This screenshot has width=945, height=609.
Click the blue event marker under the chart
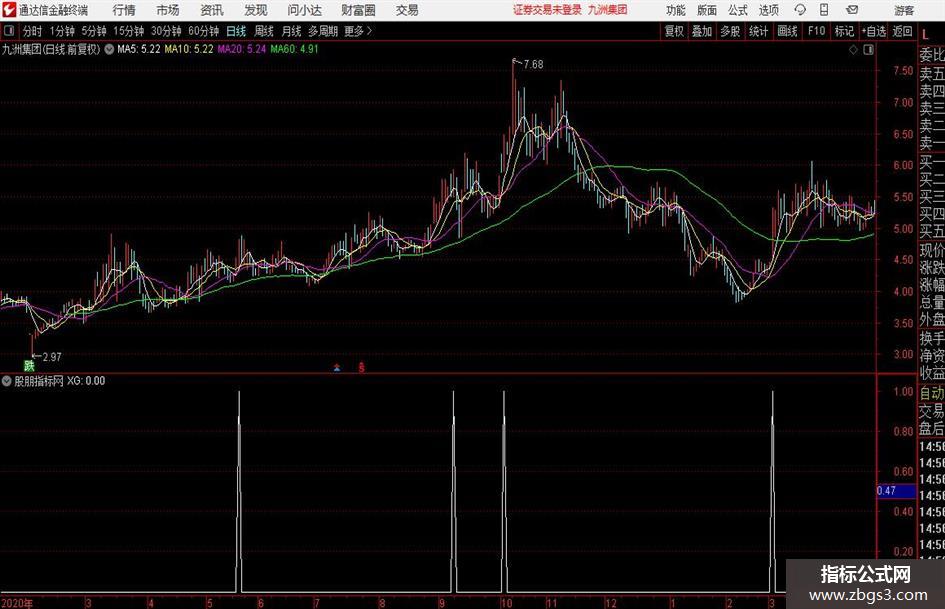pos(337,367)
